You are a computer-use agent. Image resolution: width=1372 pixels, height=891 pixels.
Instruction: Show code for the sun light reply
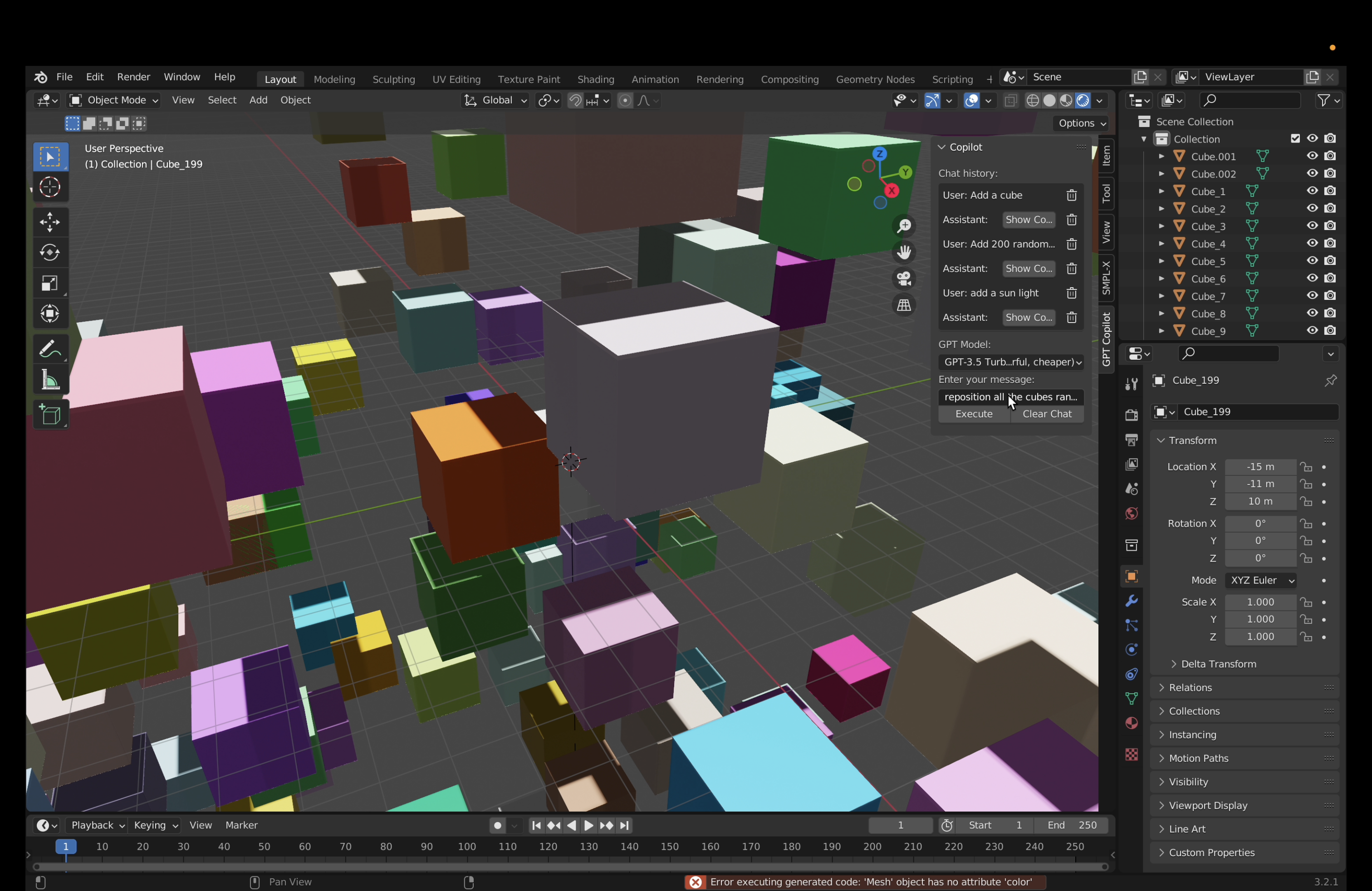click(1029, 318)
